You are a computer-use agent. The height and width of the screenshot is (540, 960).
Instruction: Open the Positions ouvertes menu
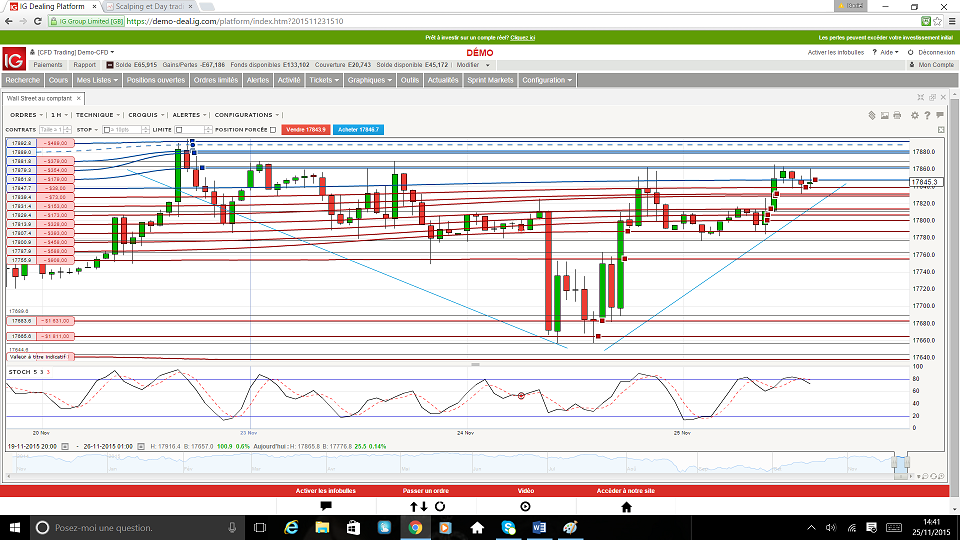156,80
